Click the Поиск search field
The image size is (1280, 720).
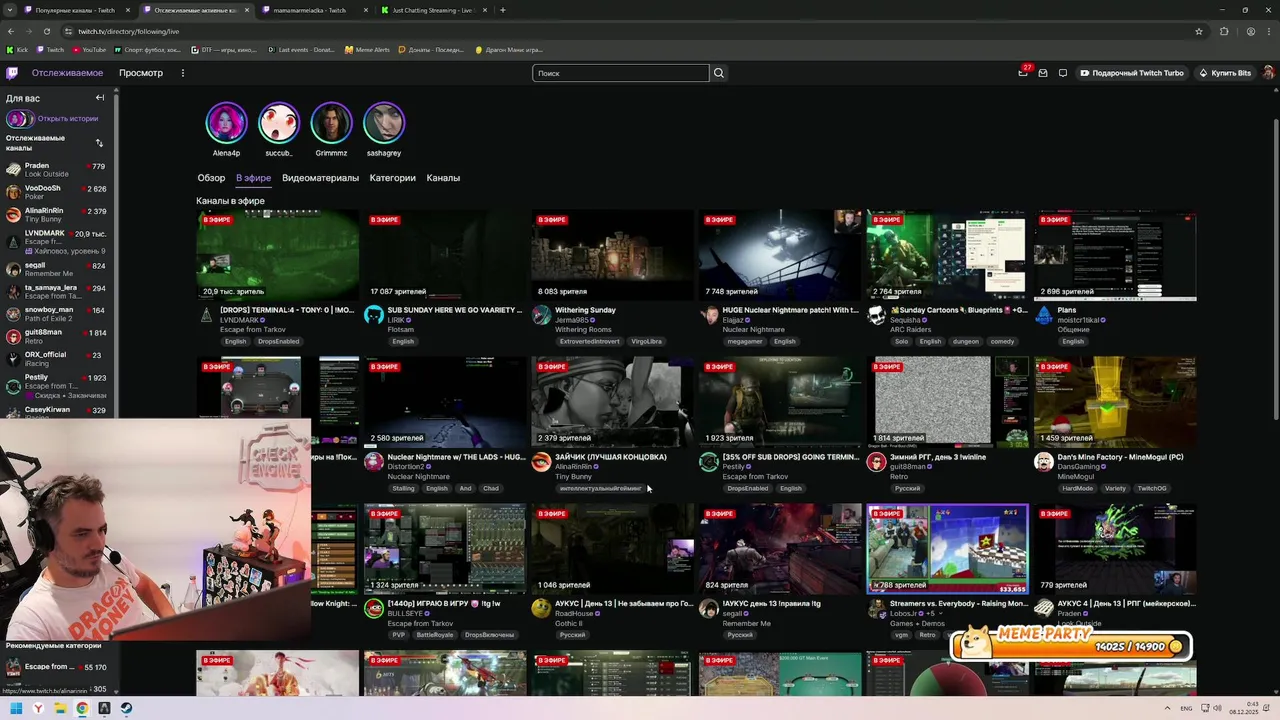pyautogui.click(x=620, y=73)
